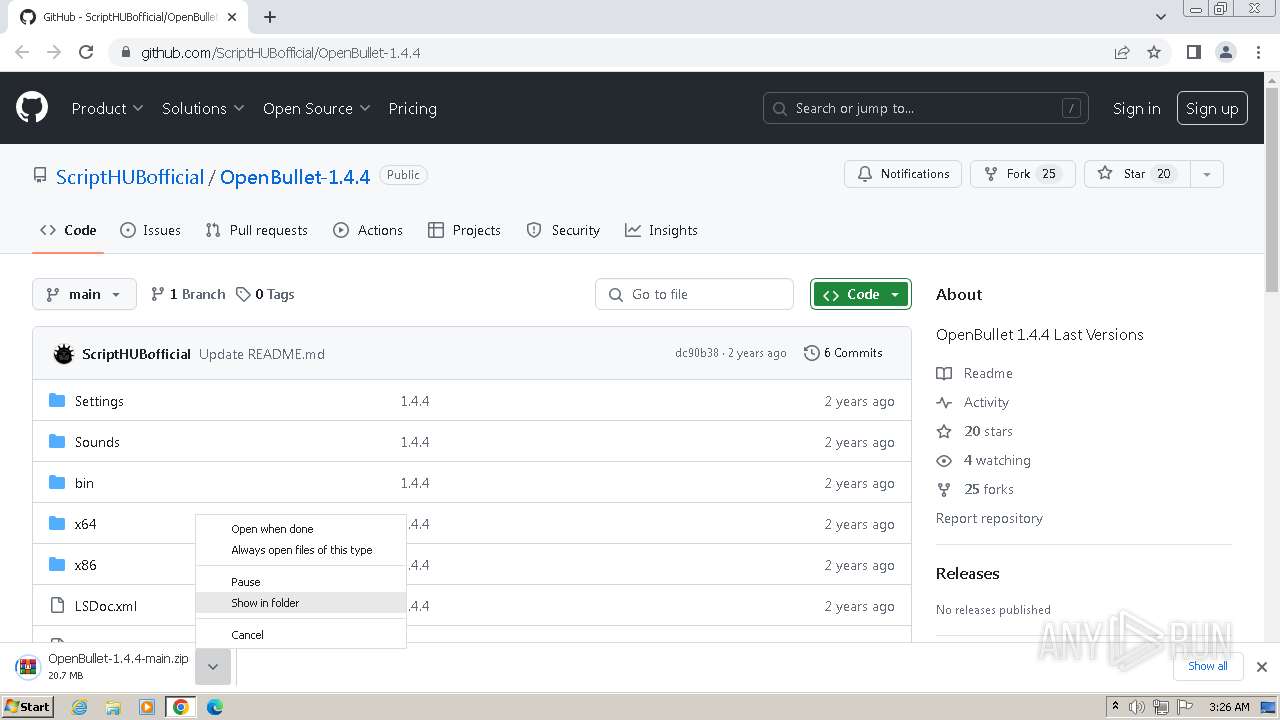Viewport: 1280px width, 720px height.
Task: Click the bin folder icon
Action: pos(57,483)
